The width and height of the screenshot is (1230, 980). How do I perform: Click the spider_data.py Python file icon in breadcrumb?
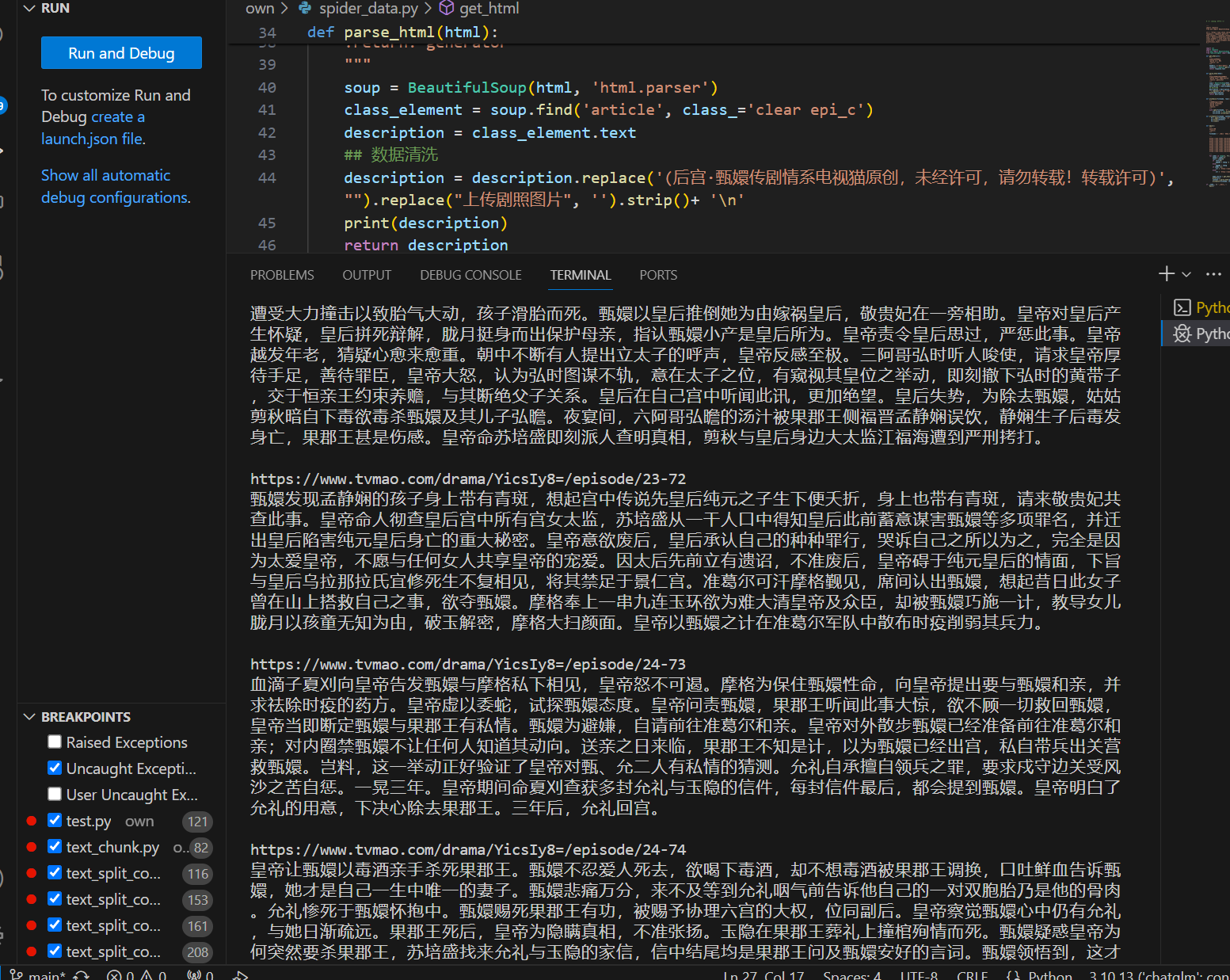pyautogui.click(x=305, y=8)
